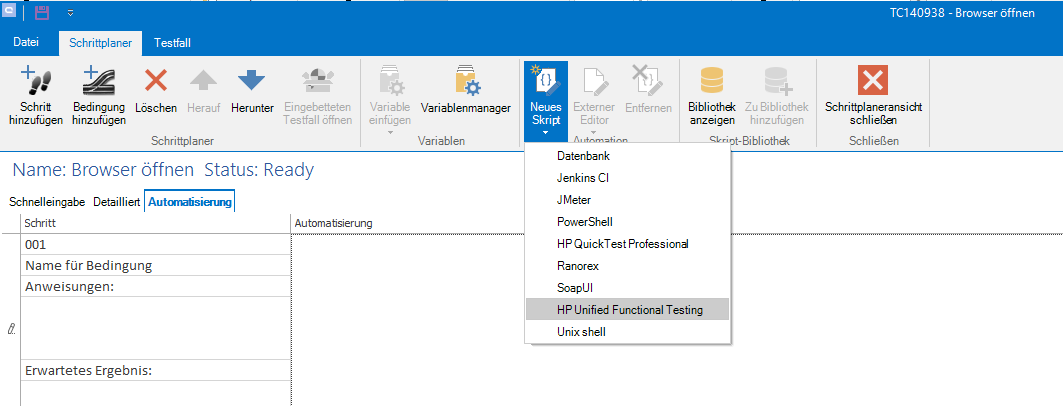Open the Variablenmanager

466,82
